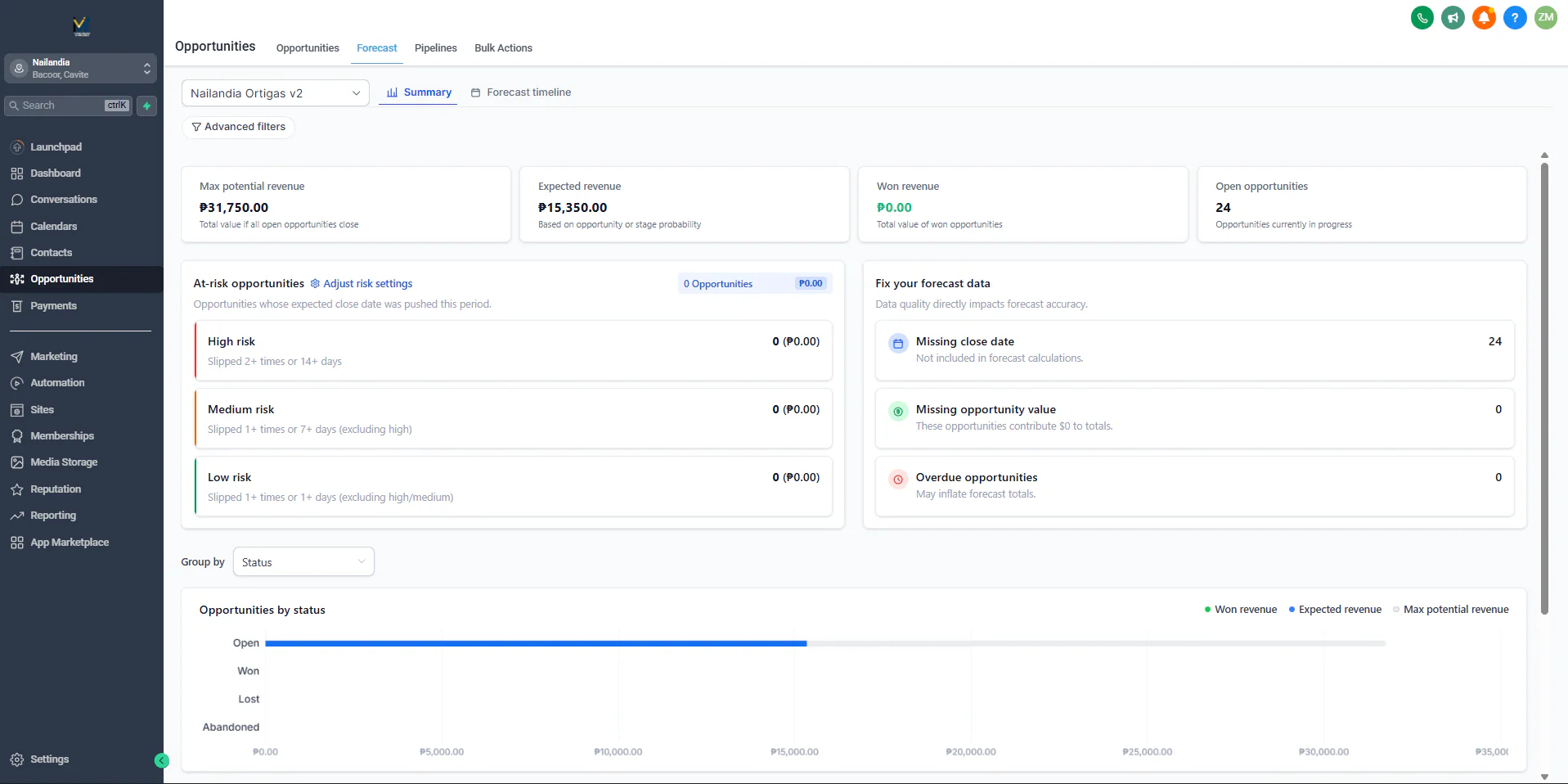Click the gray max potential revenue bar
Screen dimensions: 1568x784
(x=1096, y=644)
